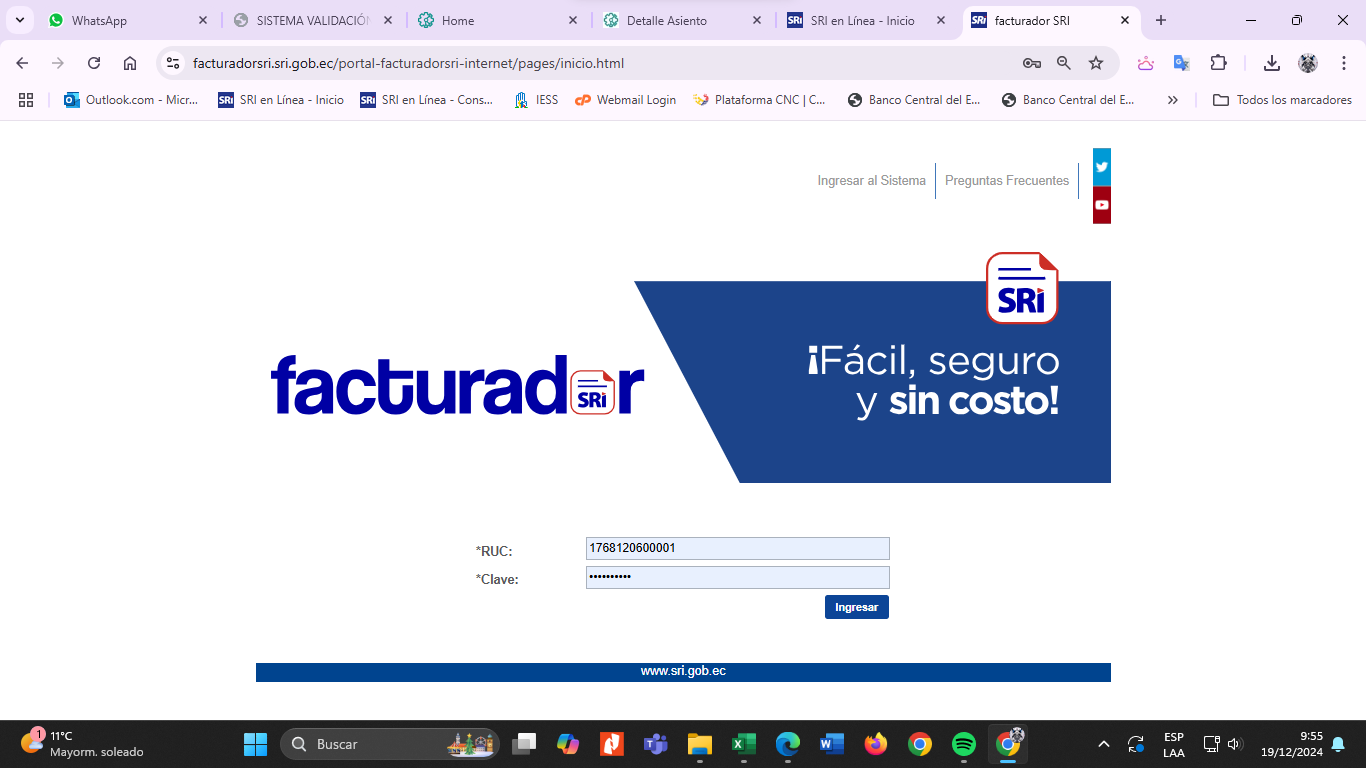This screenshot has height=768, width=1366.
Task: Click the Clave password field
Action: [x=737, y=577]
